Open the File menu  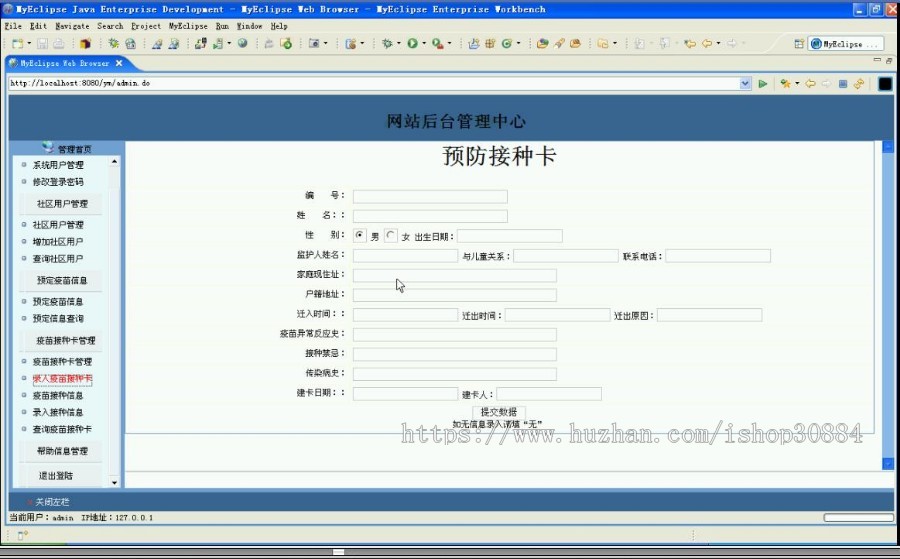(x=13, y=26)
